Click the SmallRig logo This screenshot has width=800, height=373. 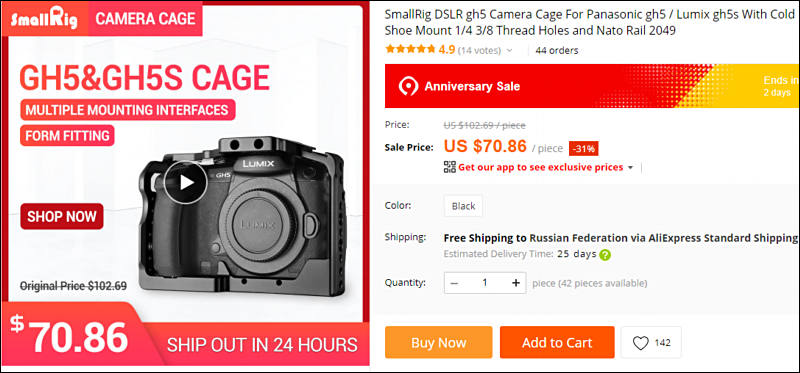(x=44, y=18)
